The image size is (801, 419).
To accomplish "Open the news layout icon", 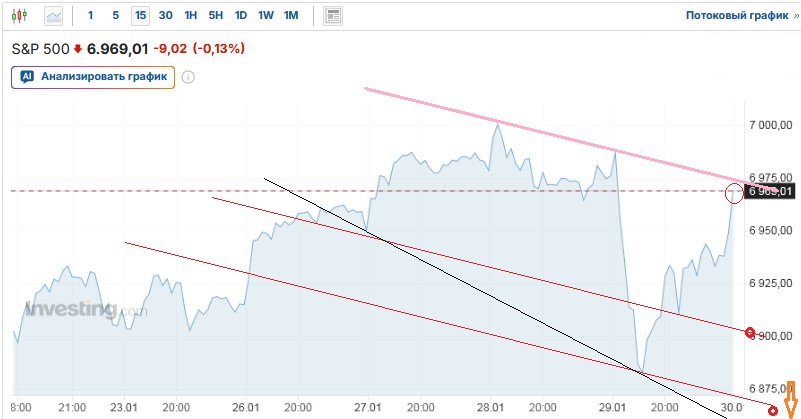I will [333, 16].
